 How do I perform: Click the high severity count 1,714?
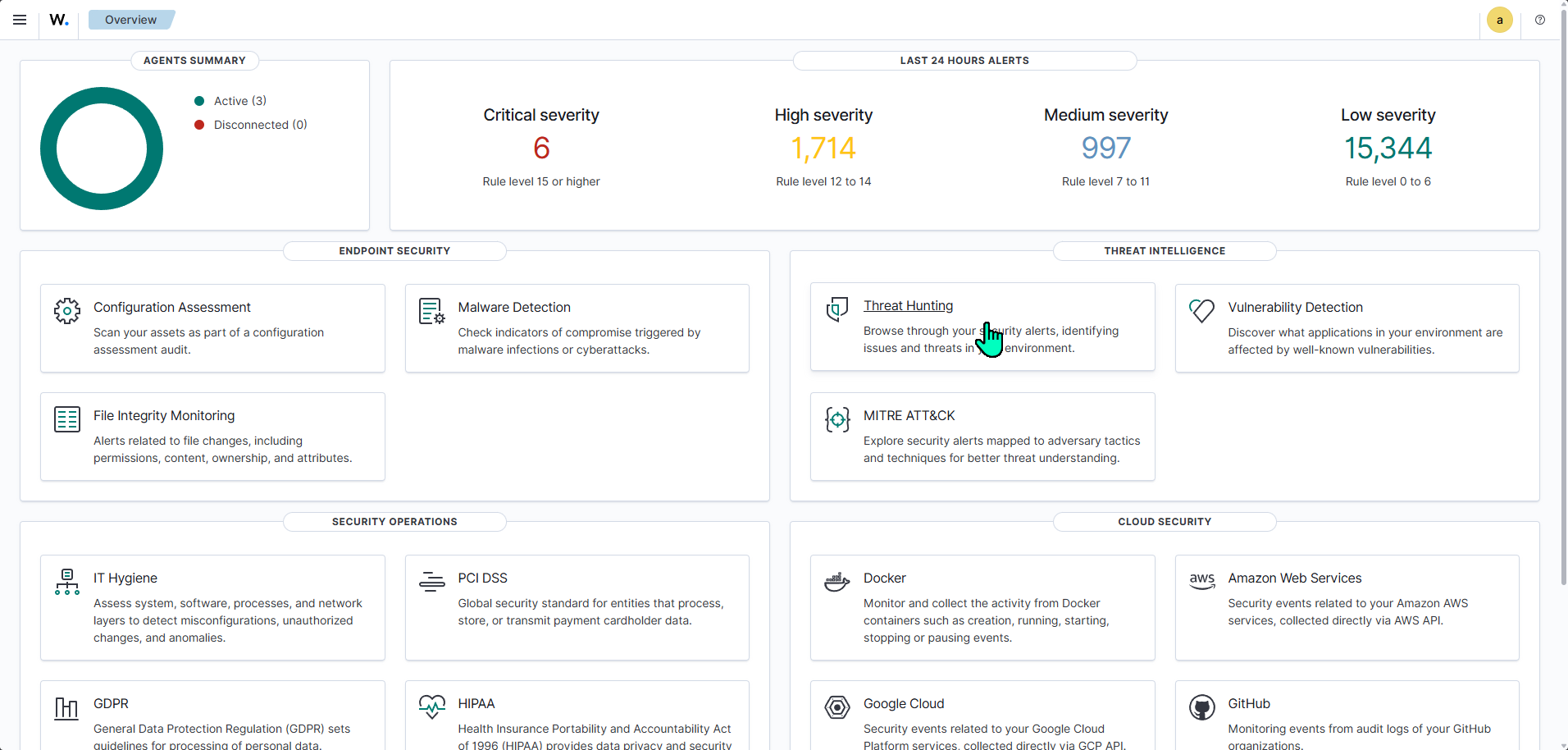[823, 148]
